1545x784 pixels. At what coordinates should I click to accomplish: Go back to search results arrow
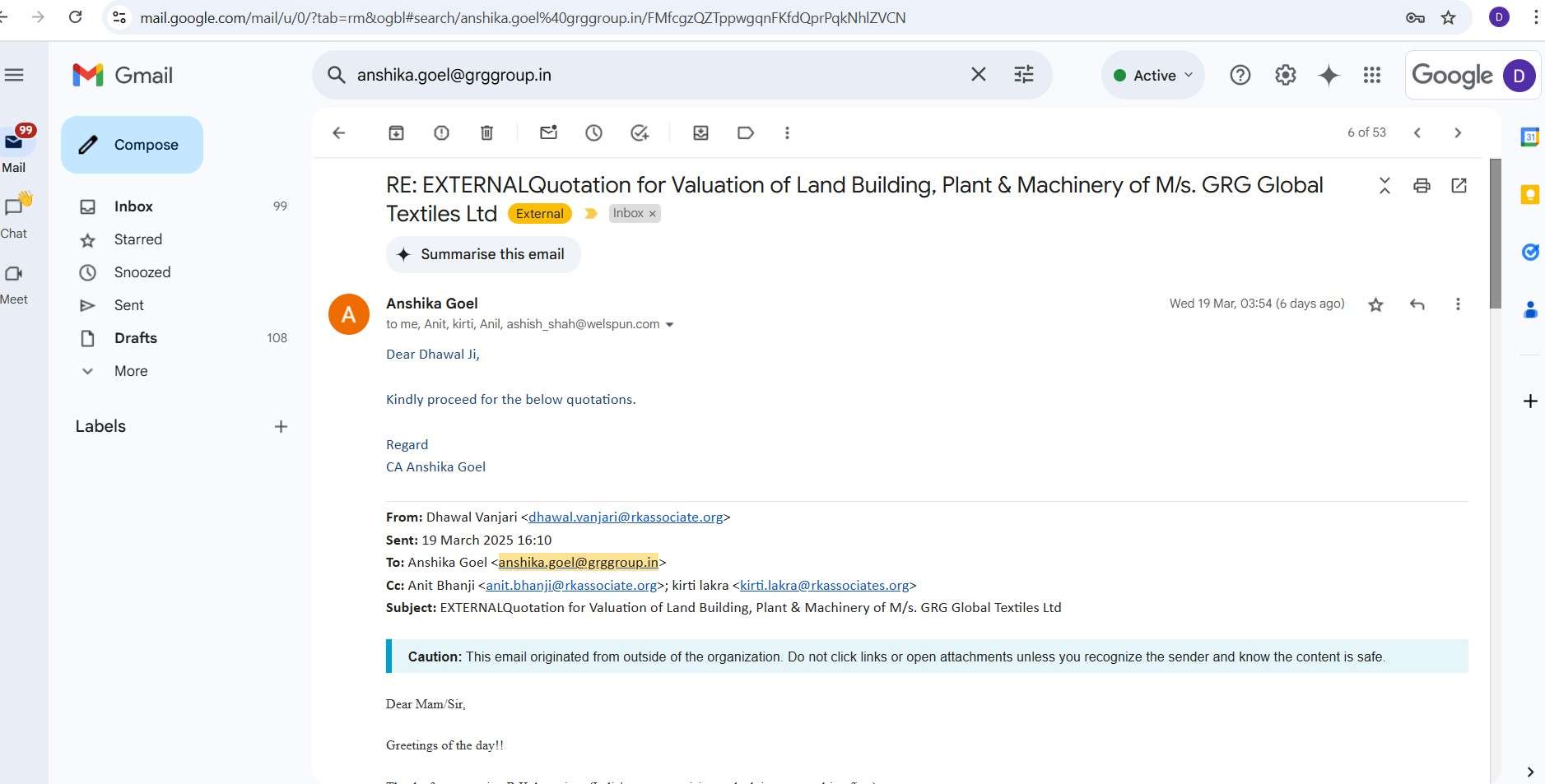(x=338, y=132)
